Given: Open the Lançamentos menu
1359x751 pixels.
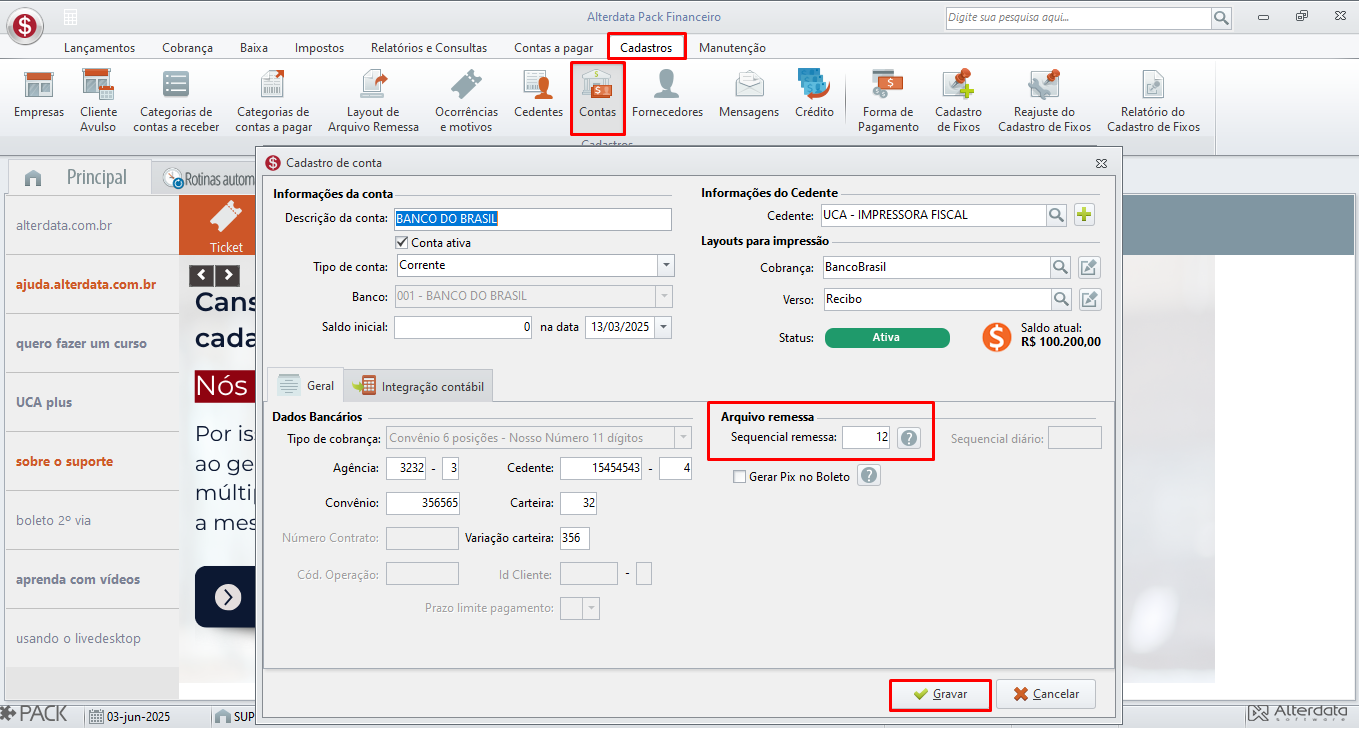Looking at the screenshot, I should coord(99,47).
